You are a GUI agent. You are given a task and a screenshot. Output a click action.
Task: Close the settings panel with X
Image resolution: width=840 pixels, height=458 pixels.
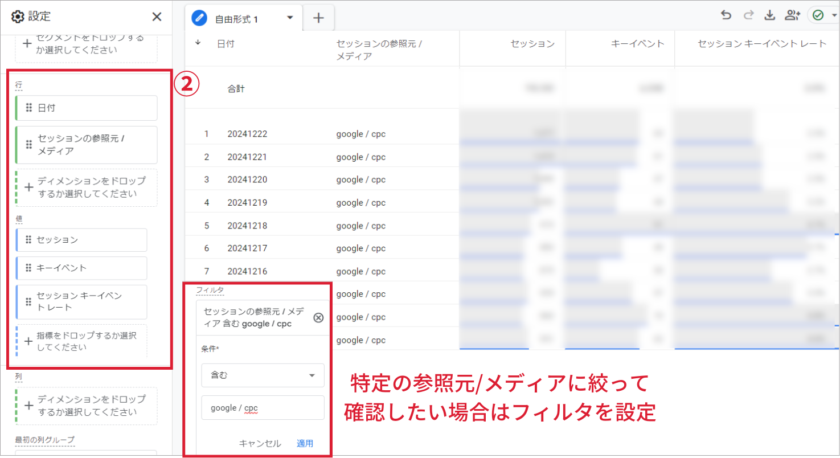tap(156, 17)
